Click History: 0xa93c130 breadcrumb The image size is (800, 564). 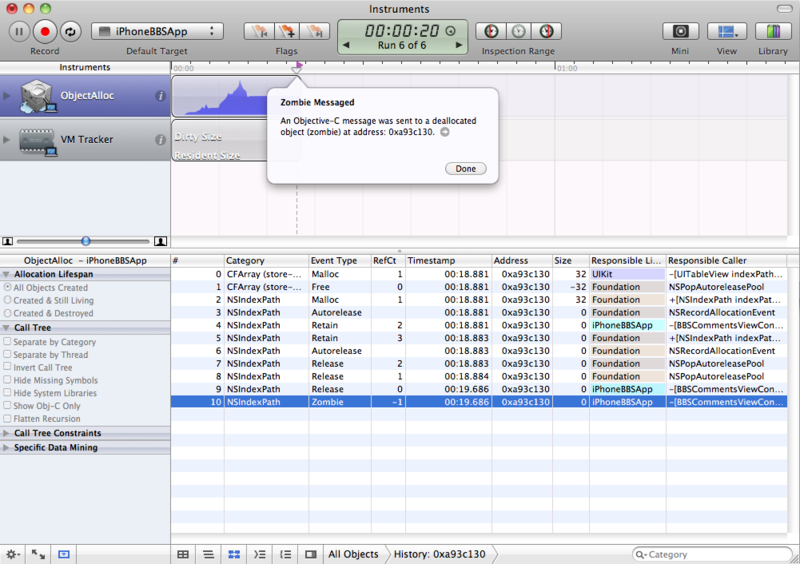click(x=440, y=554)
